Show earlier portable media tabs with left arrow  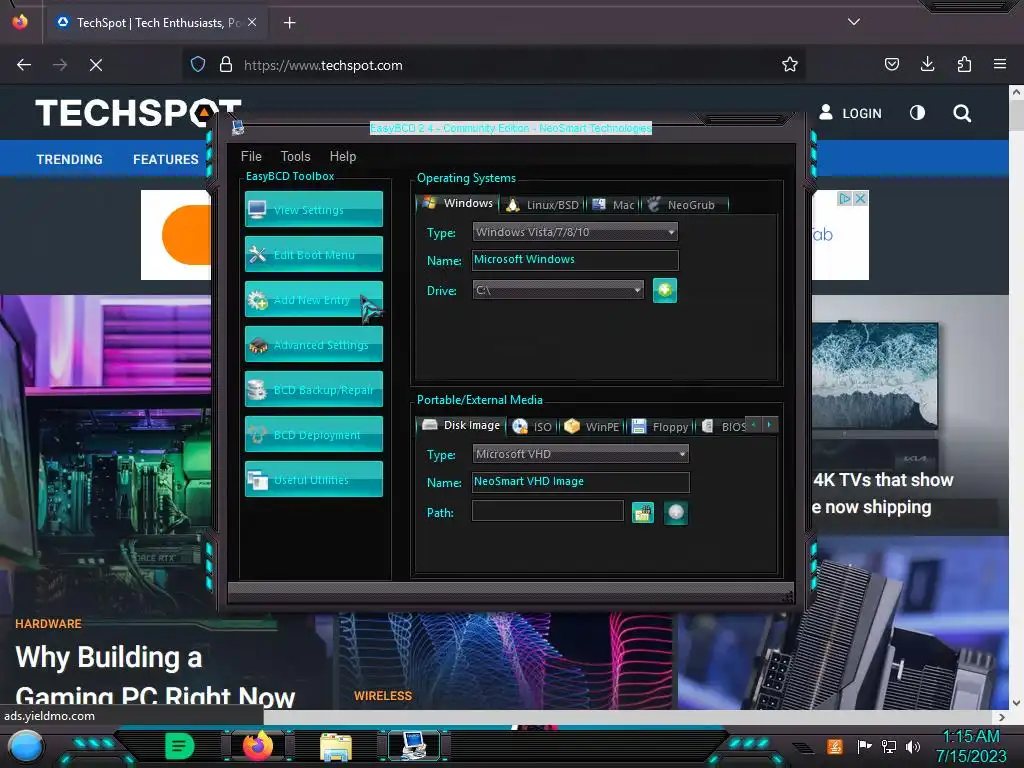[x=754, y=424]
